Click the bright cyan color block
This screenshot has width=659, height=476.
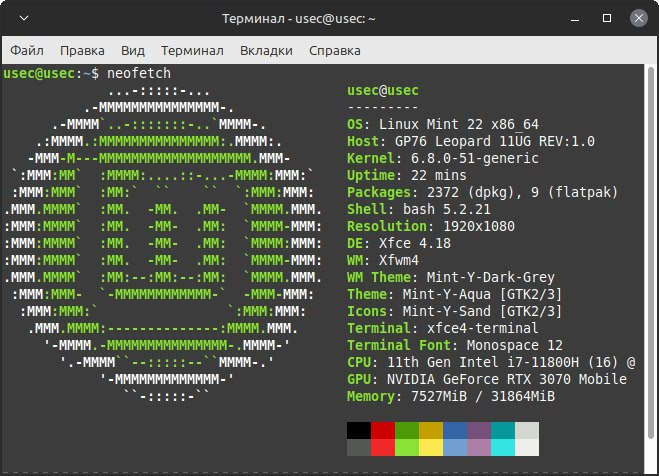click(503, 447)
